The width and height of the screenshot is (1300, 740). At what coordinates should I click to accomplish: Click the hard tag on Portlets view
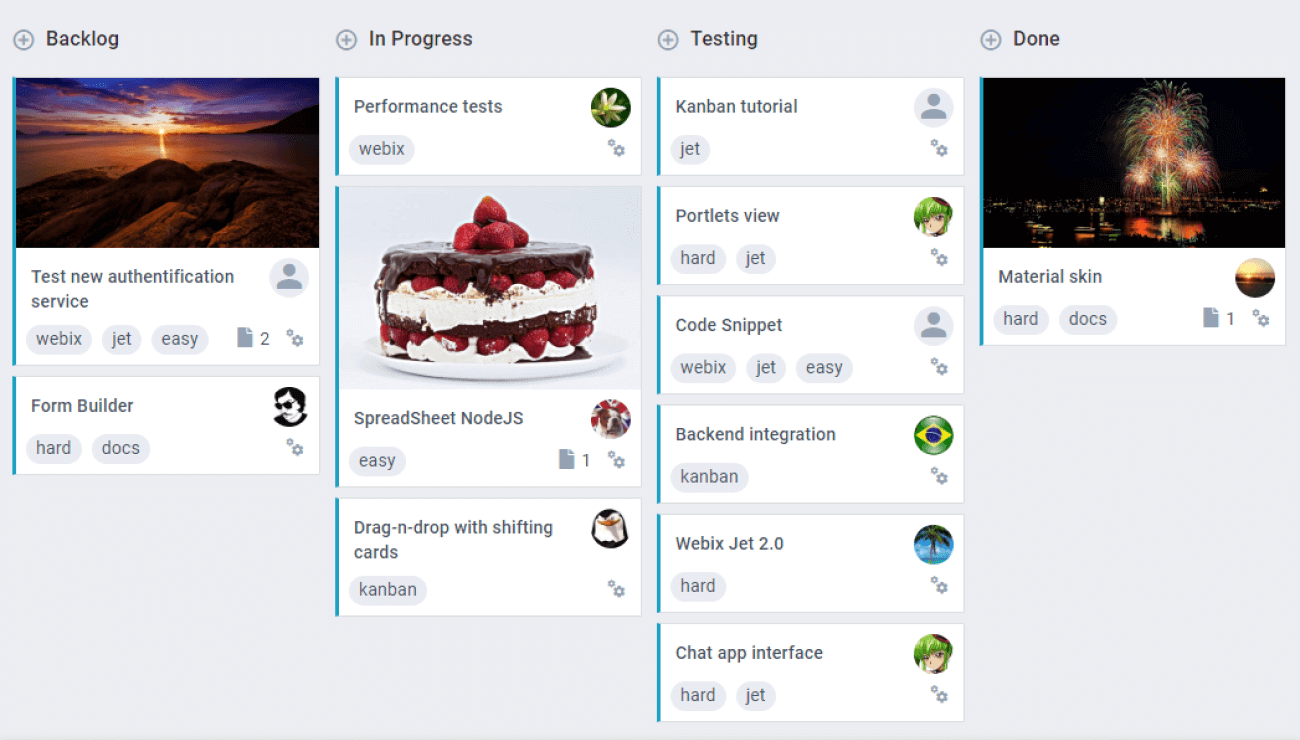point(698,258)
